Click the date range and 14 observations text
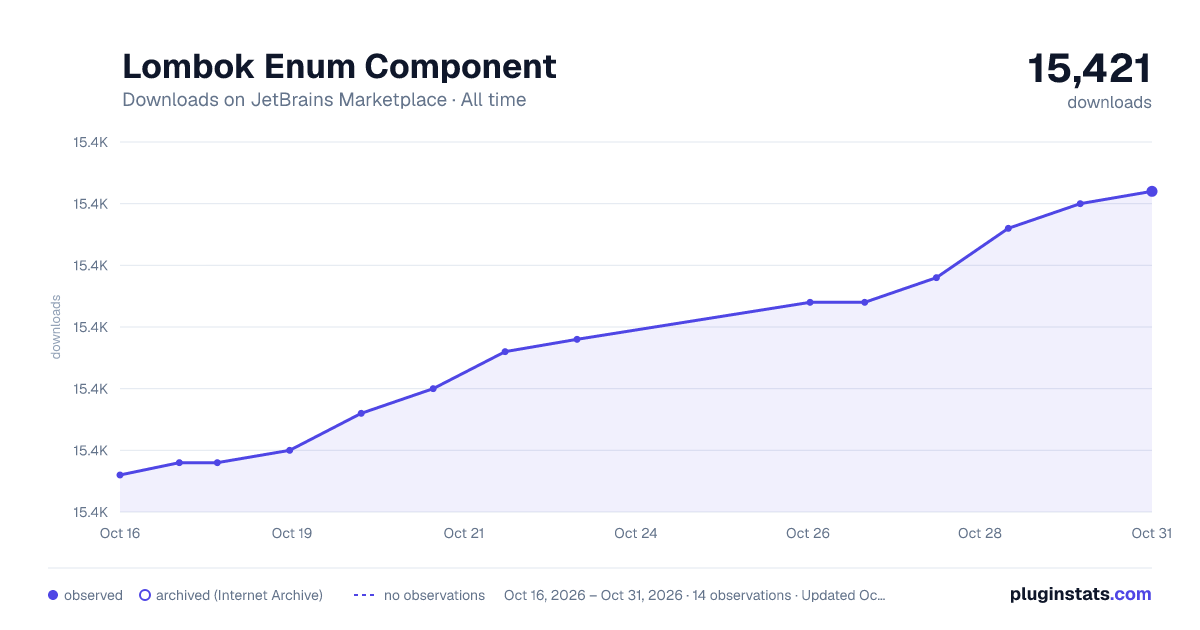This screenshot has height=630, width=1200. [695, 595]
